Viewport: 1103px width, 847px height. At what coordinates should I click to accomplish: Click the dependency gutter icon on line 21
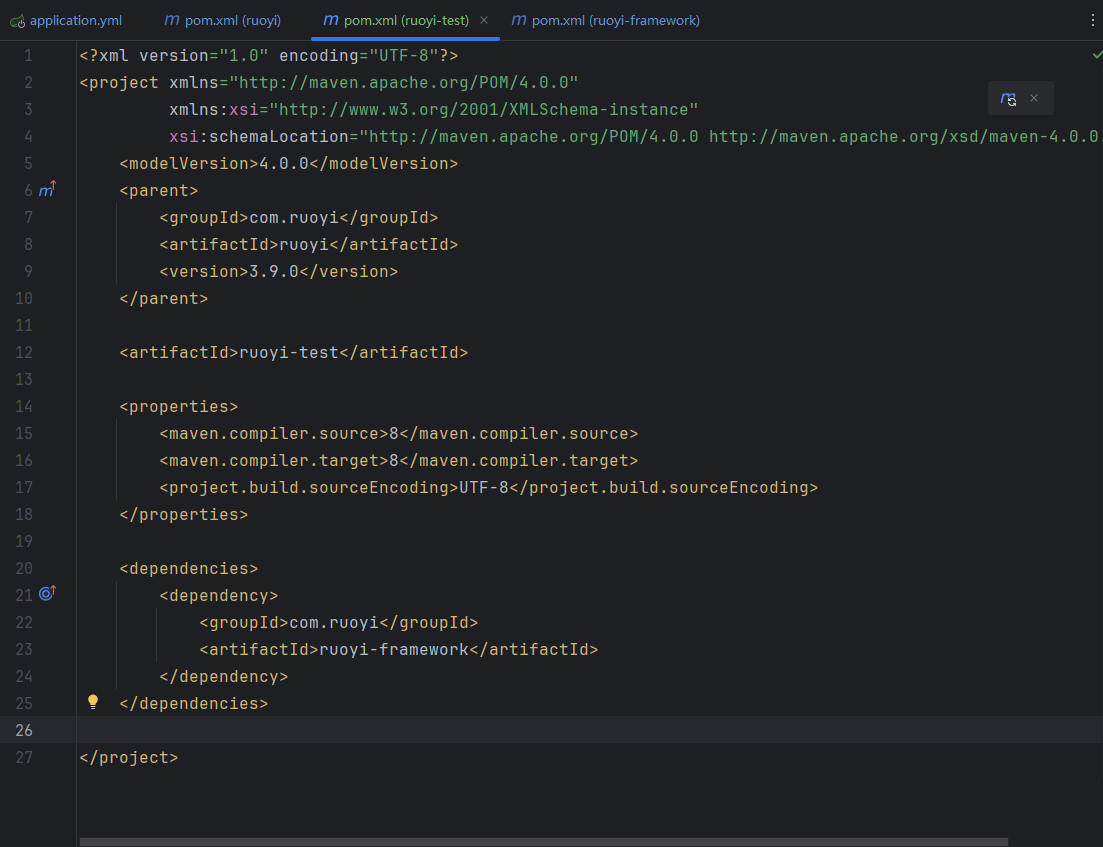click(47, 594)
